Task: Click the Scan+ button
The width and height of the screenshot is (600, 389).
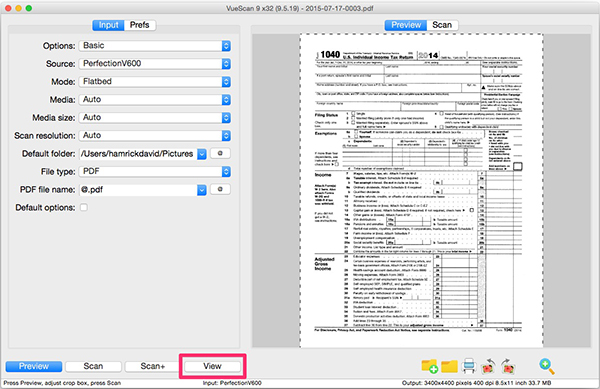Action: click(x=153, y=366)
